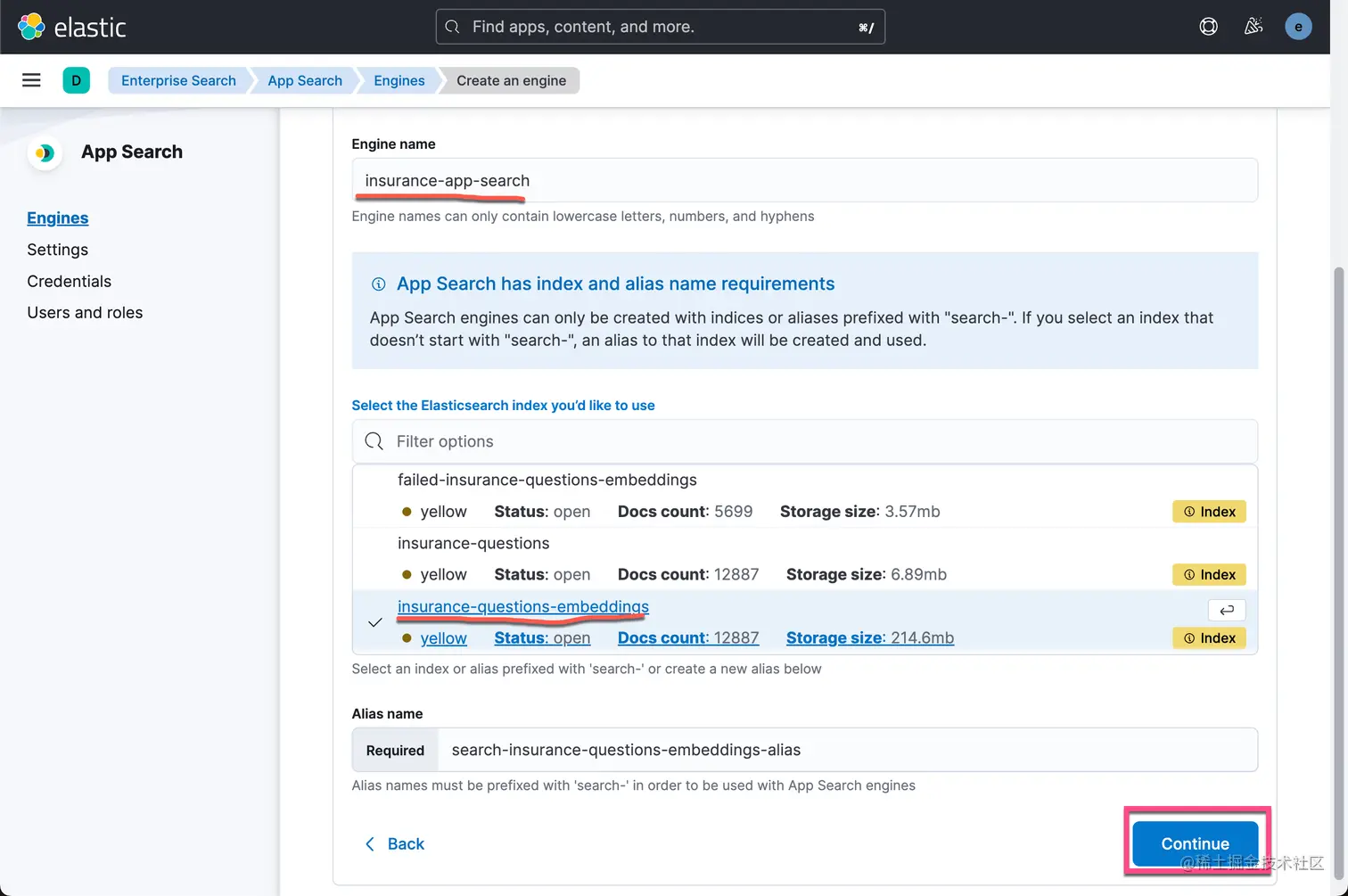Open the newsfeed celebration icon
Screen dimensions: 1348x896
pyautogui.click(x=1253, y=27)
